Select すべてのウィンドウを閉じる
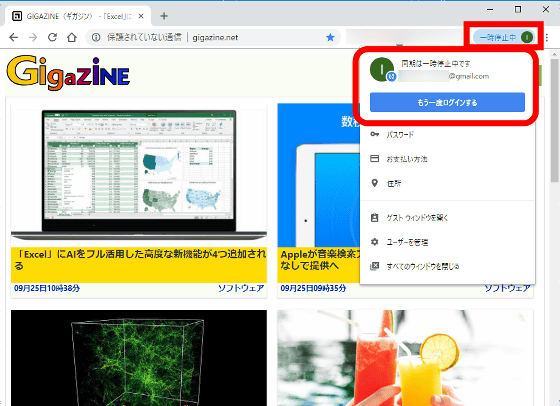 click(447, 266)
